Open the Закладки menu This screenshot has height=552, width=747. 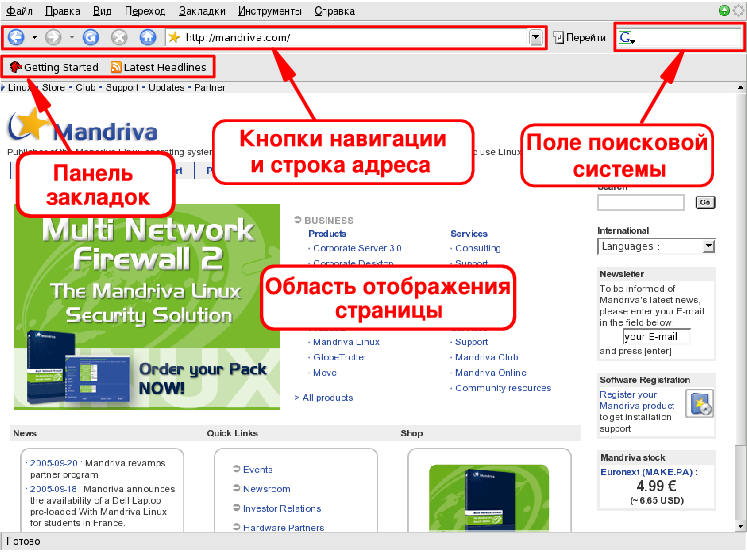[x=202, y=11]
